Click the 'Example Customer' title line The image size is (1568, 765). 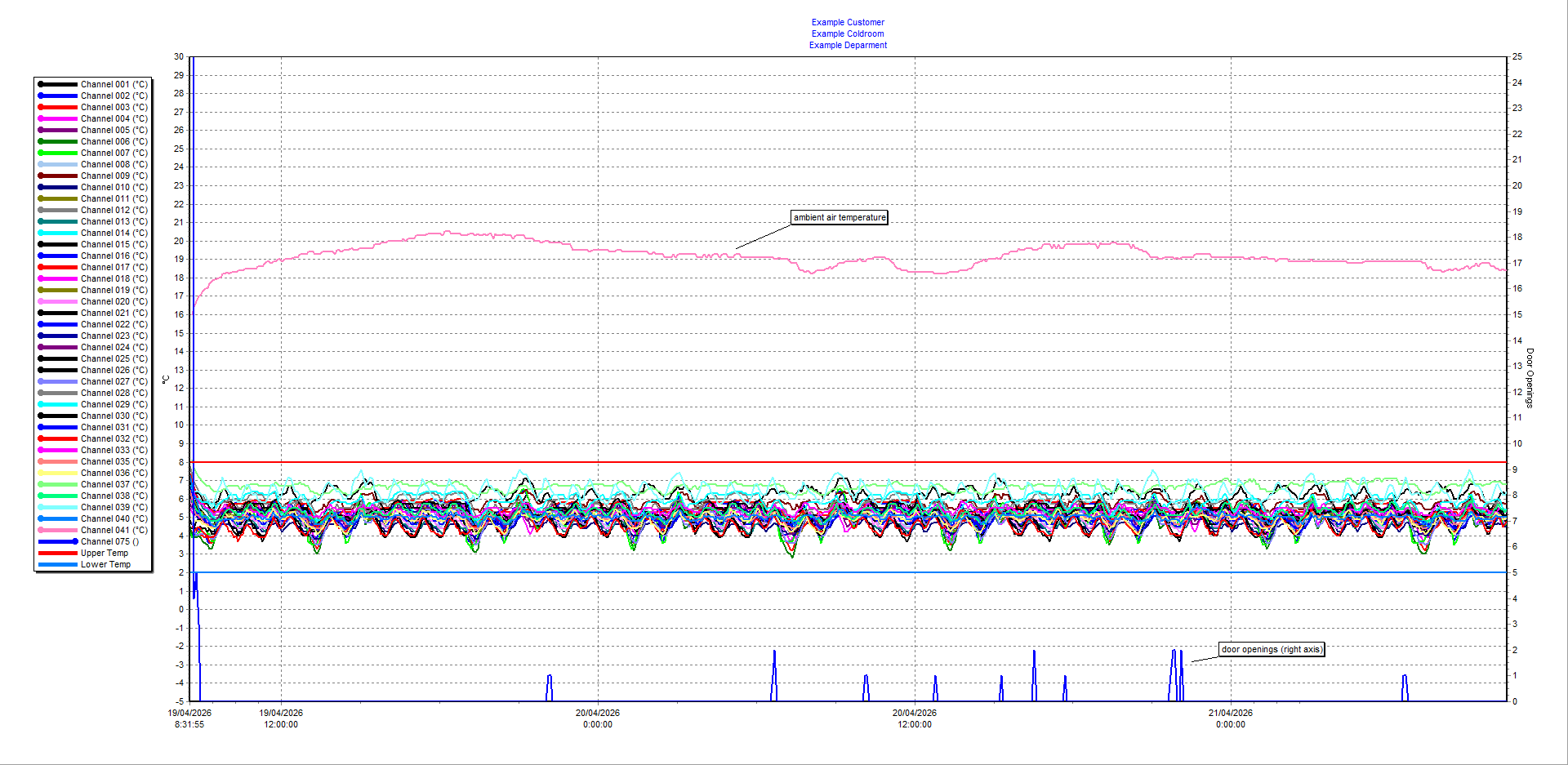point(848,22)
